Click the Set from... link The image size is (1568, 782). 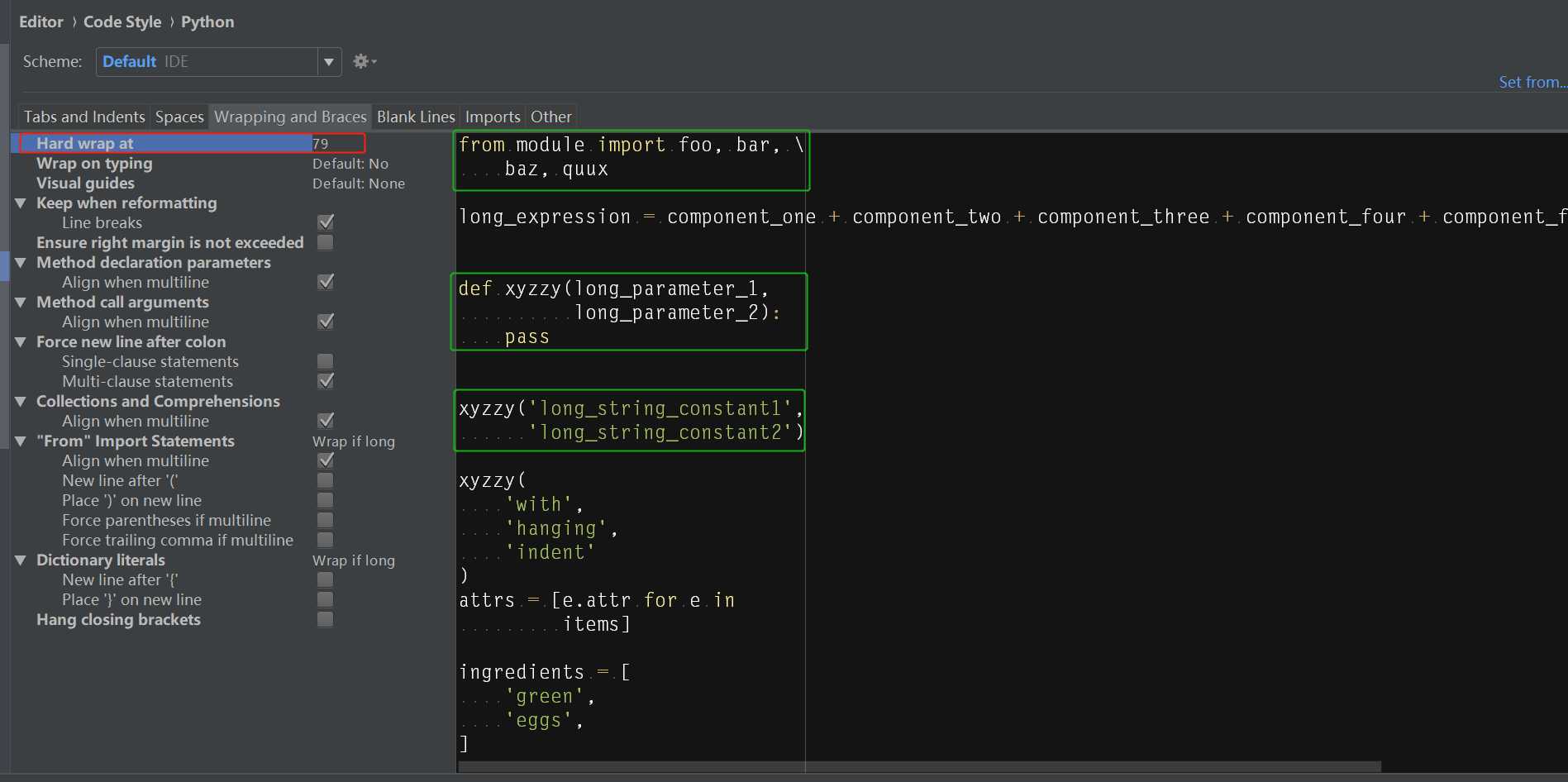coord(1531,82)
